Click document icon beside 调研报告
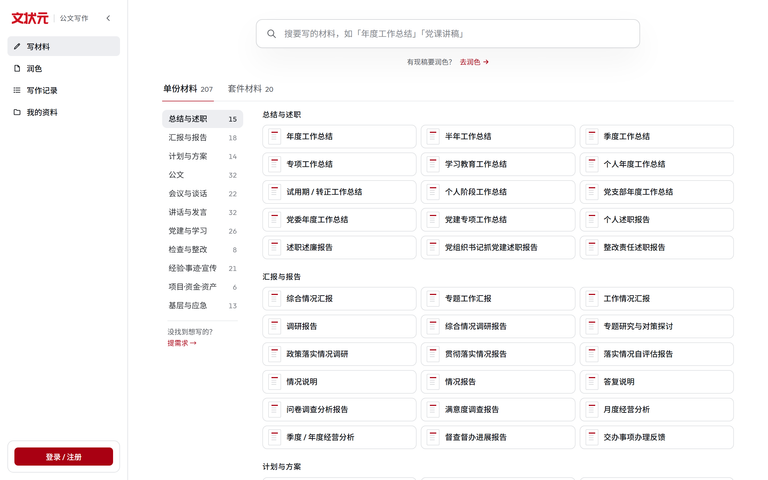The image size is (768, 480). point(274,326)
